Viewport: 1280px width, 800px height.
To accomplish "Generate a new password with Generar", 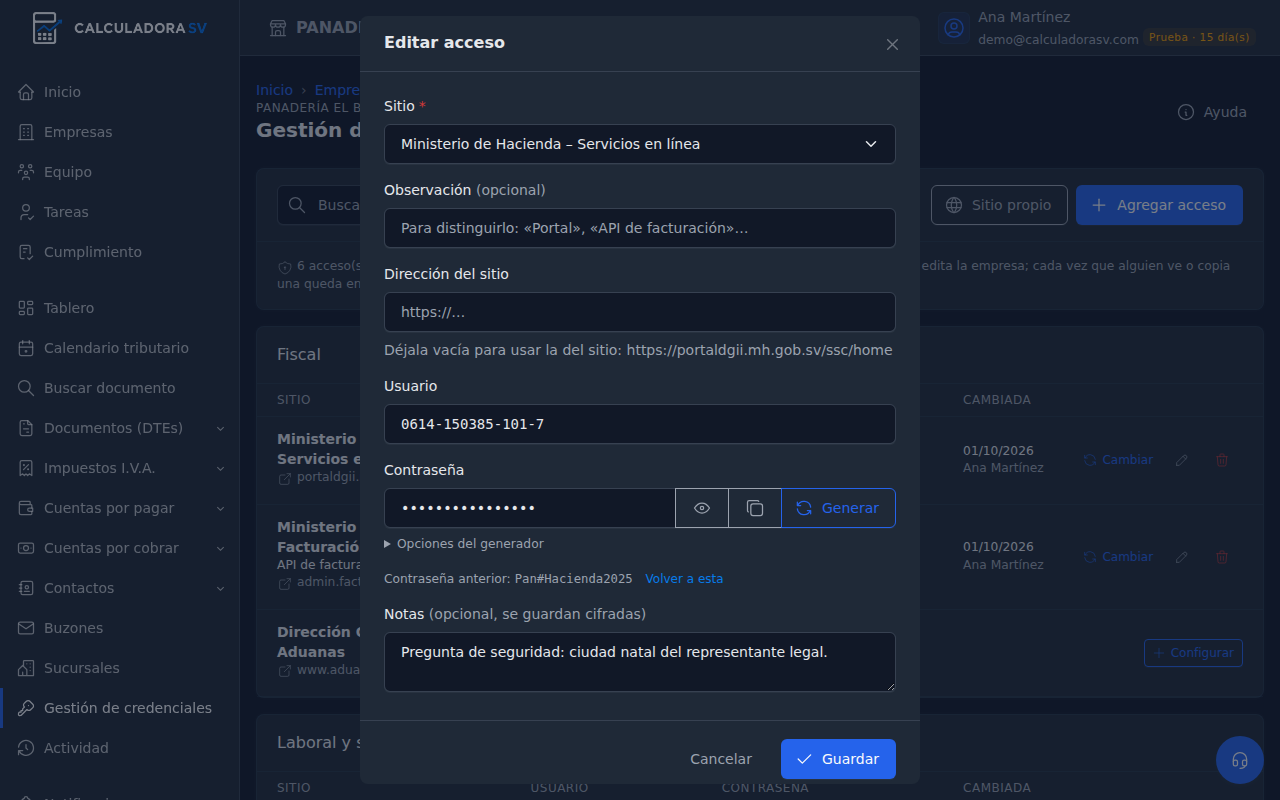I will click(838, 508).
